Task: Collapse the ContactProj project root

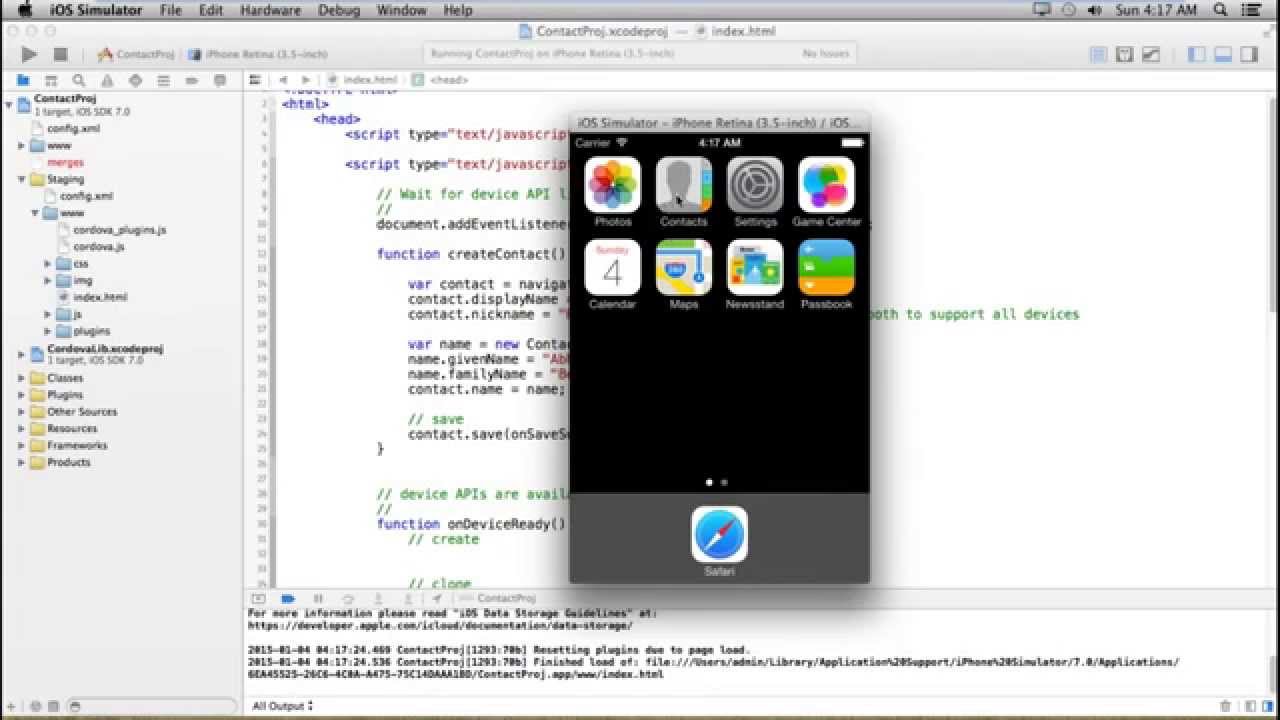Action: click(x=9, y=104)
